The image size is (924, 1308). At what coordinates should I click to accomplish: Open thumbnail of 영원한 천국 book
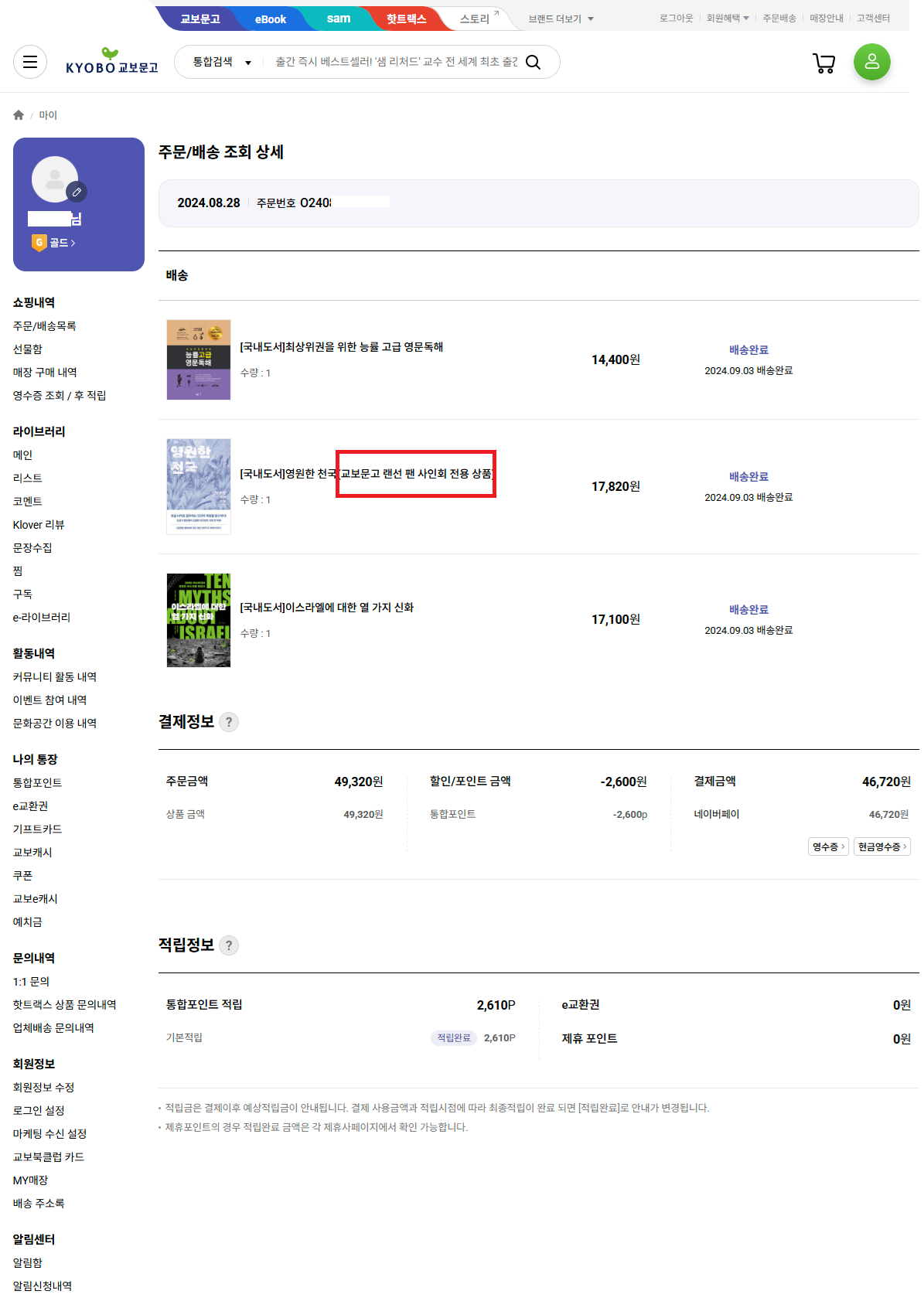[x=199, y=486]
